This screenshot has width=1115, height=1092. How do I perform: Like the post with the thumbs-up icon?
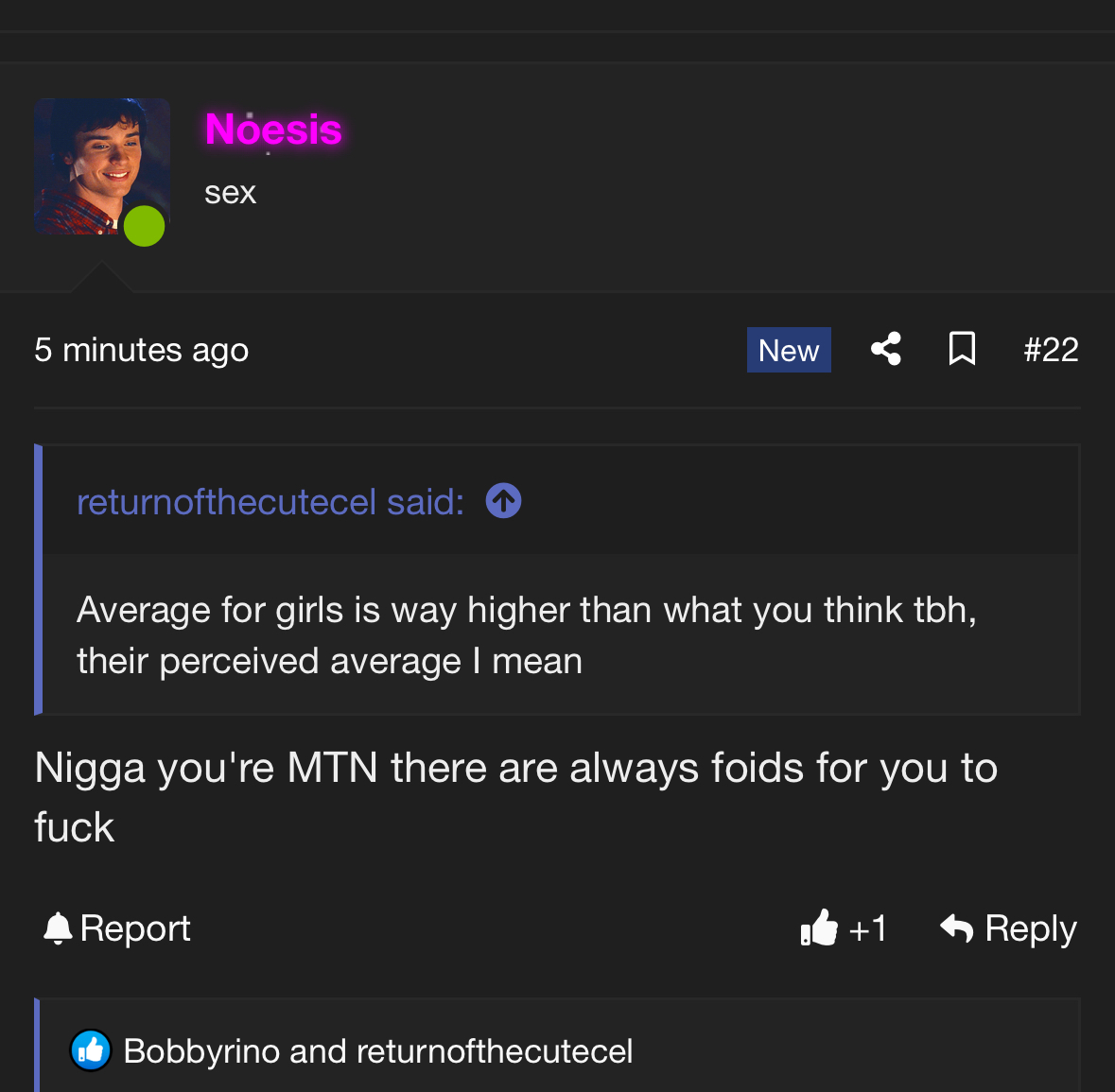tap(819, 927)
